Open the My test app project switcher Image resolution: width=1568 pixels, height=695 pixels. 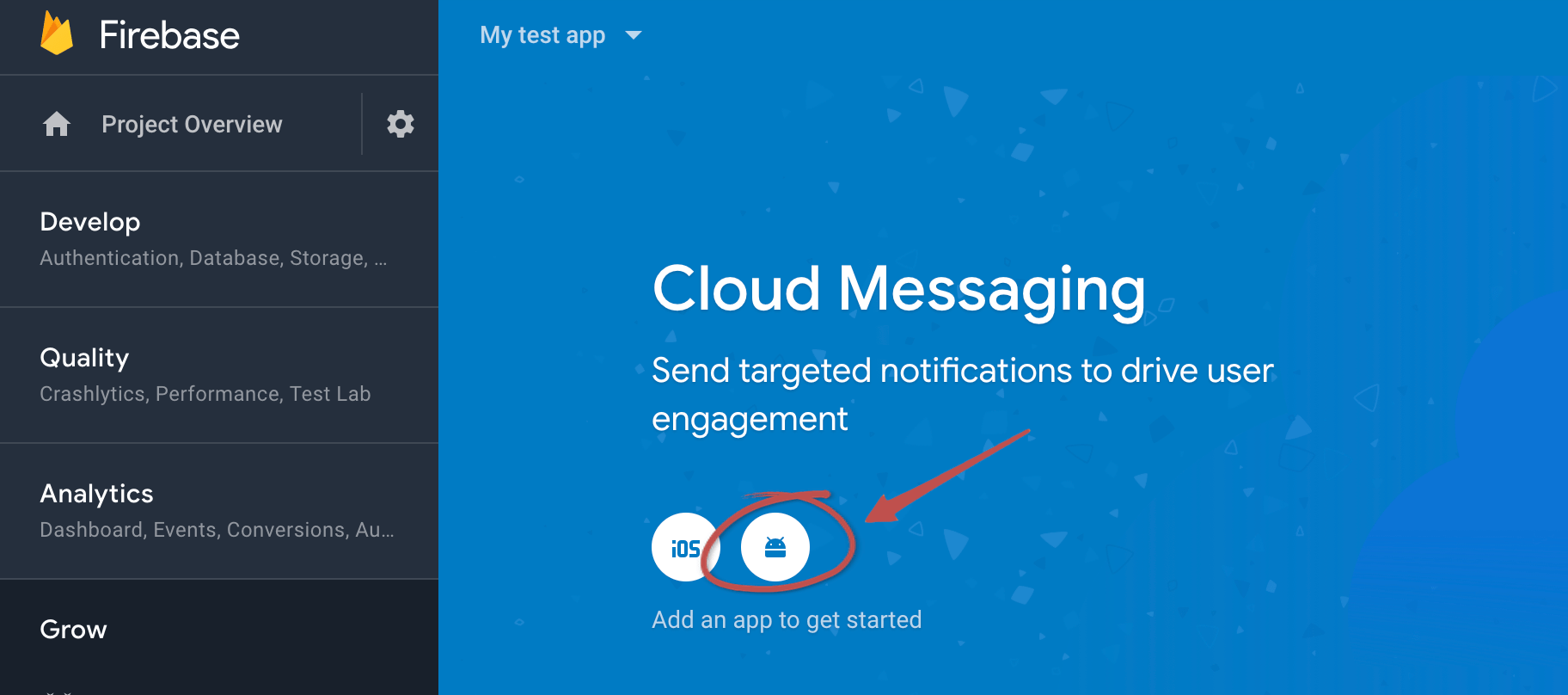[560, 35]
